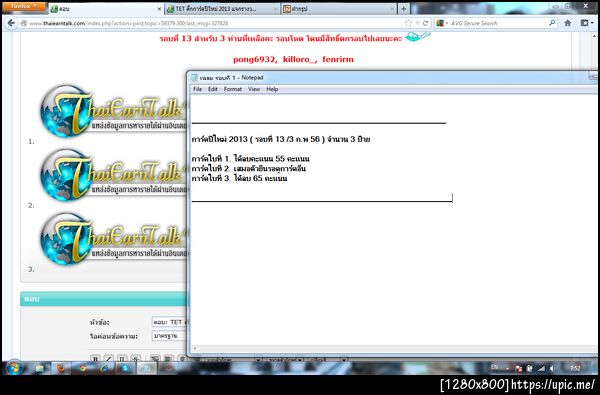
Task: Open Windows Explorer from the taskbar
Action: click(x=40, y=368)
